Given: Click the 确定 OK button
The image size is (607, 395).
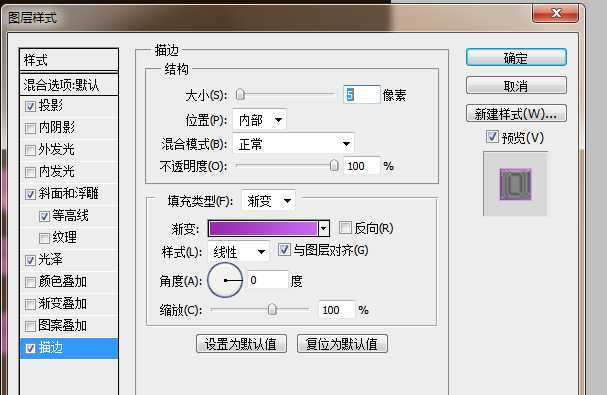Looking at the screenshot, I should (516, 58).
